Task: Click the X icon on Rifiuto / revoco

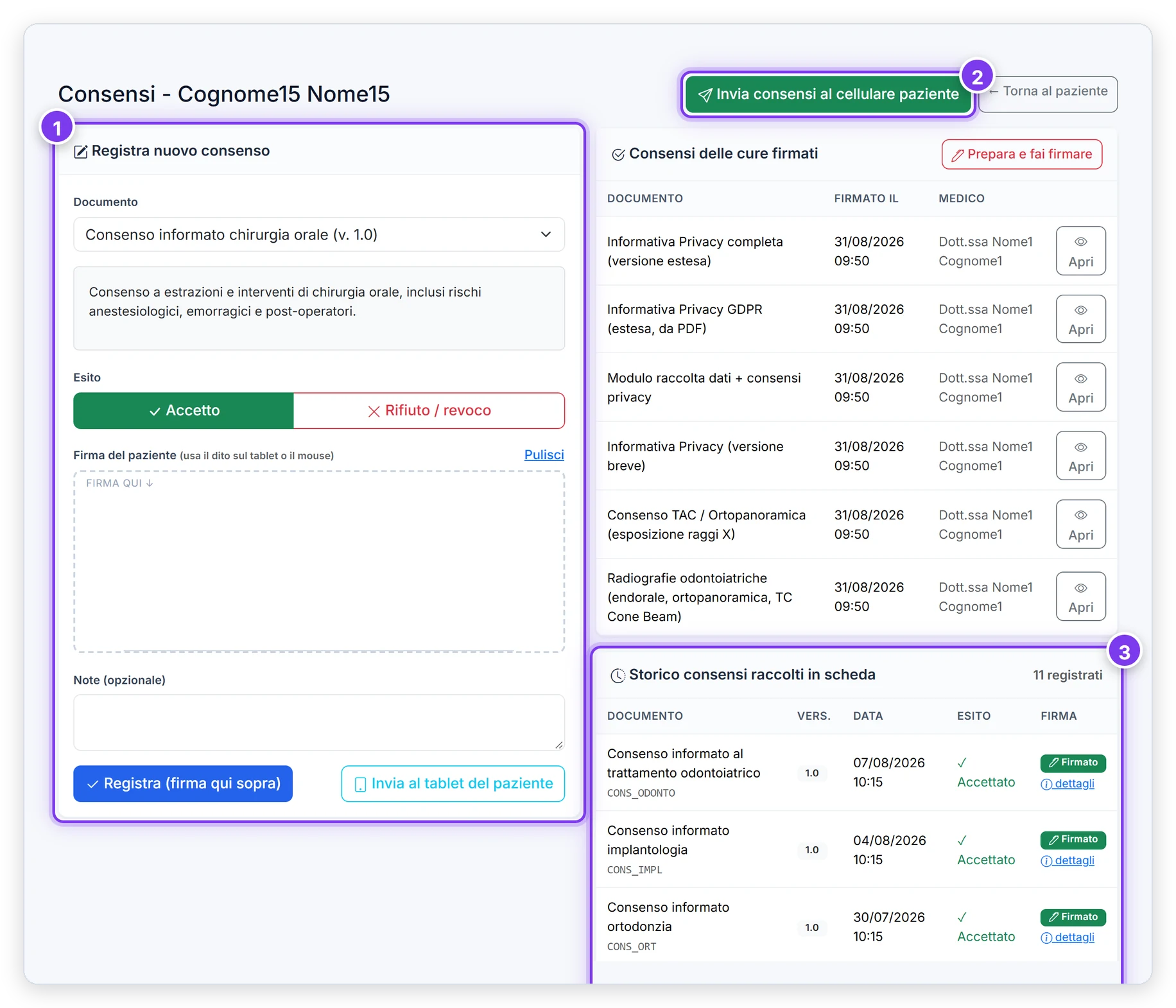Action: pyautogui.click(x=374, y=411)
